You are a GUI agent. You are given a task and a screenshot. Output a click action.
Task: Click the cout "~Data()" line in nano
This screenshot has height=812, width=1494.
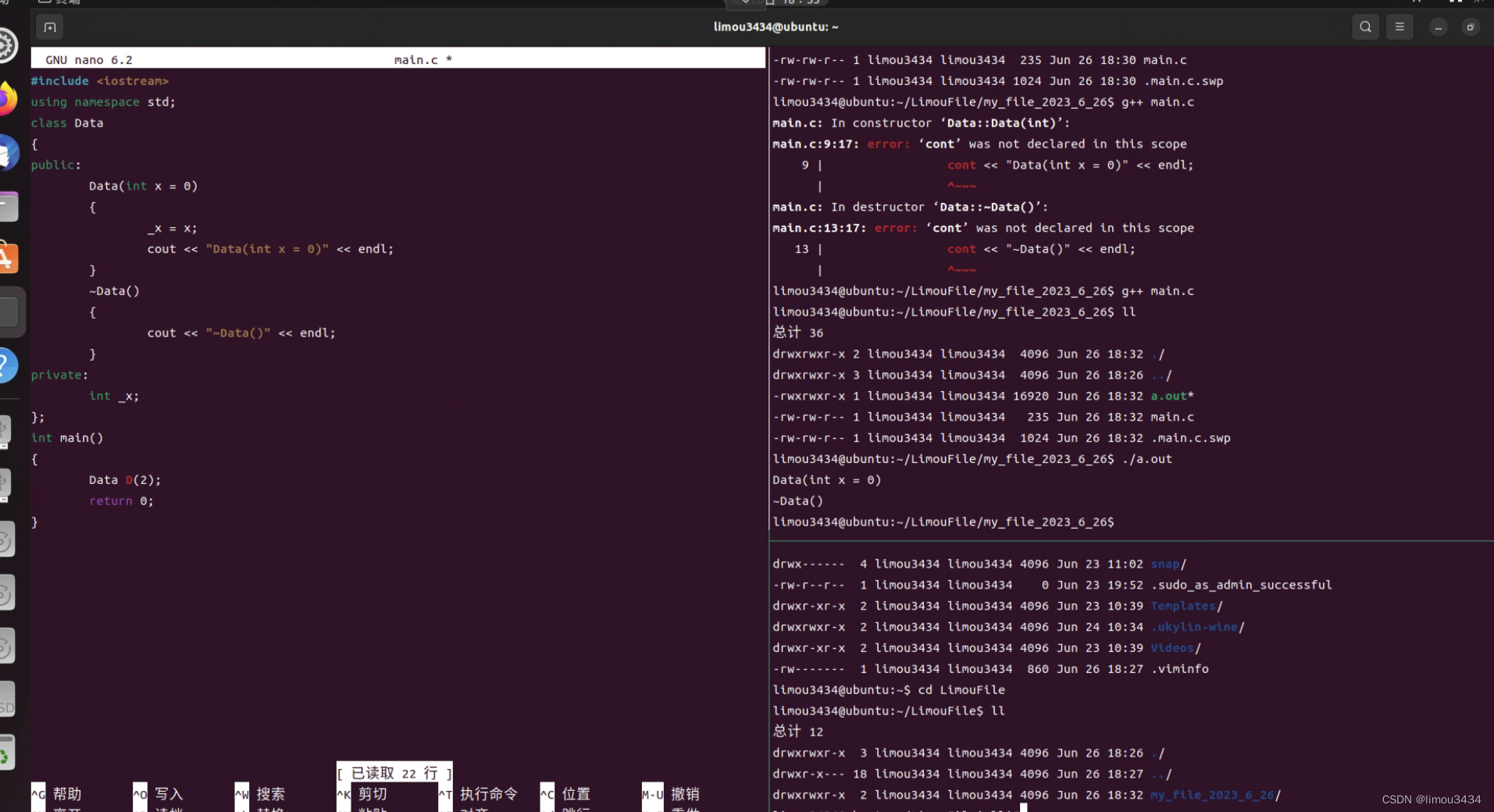click(x=241, y=333)
